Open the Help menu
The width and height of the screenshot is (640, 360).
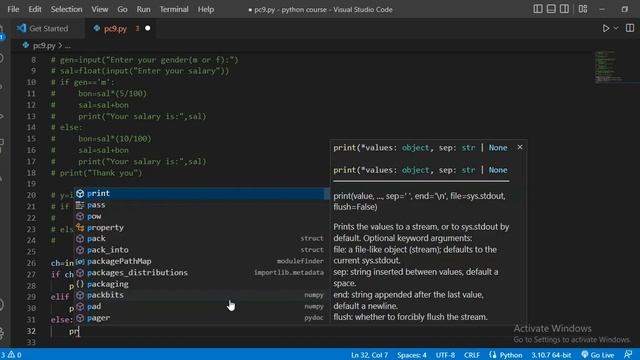click(x=206, y=9)
